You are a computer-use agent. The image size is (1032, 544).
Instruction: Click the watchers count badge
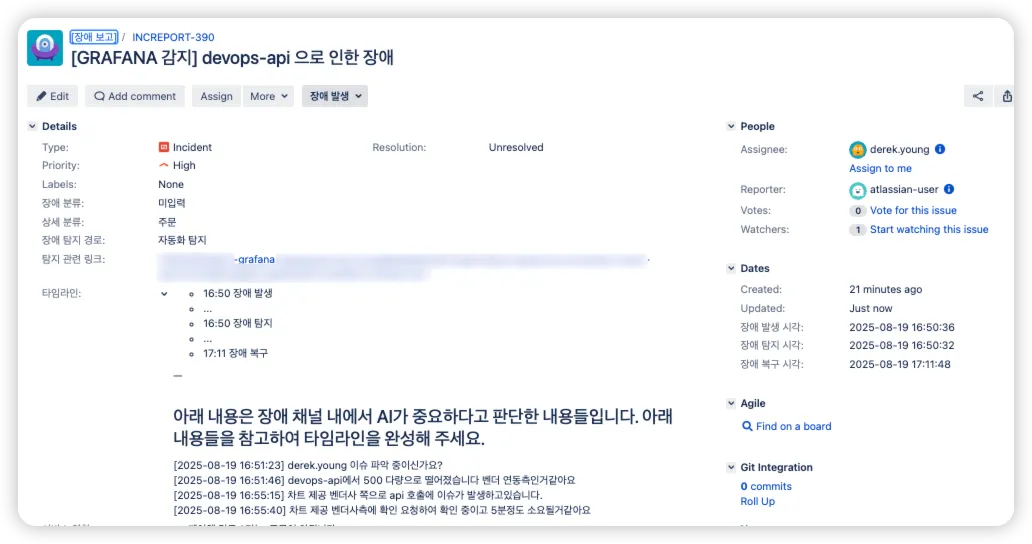pyautogui.click(x=858, y=230)
